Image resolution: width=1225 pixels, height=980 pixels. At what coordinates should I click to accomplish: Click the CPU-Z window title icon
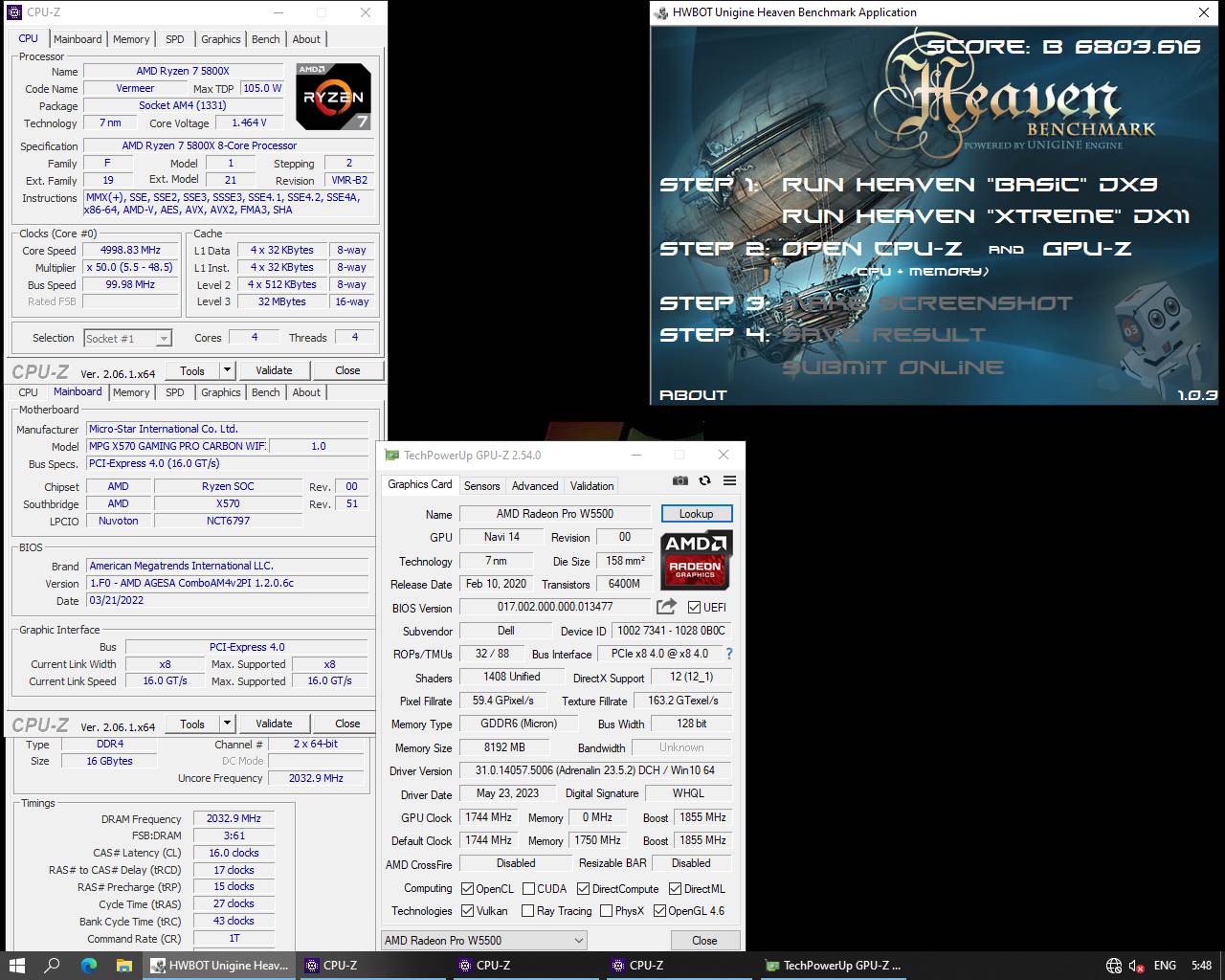[x=14, y=12]
